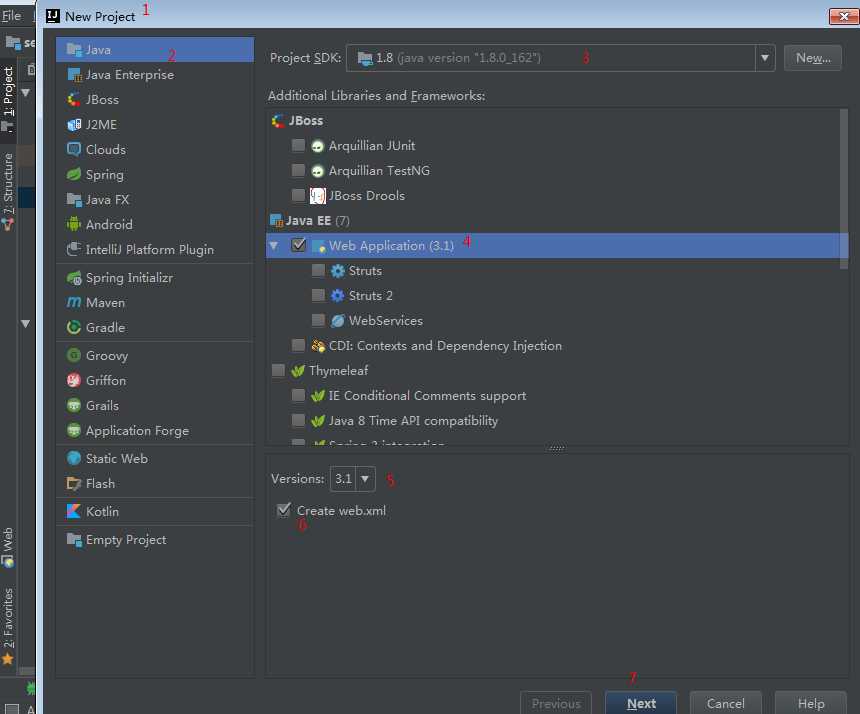Choose the Android project type
This screenshot has height=714, width=860.
(x=155, y=224)
